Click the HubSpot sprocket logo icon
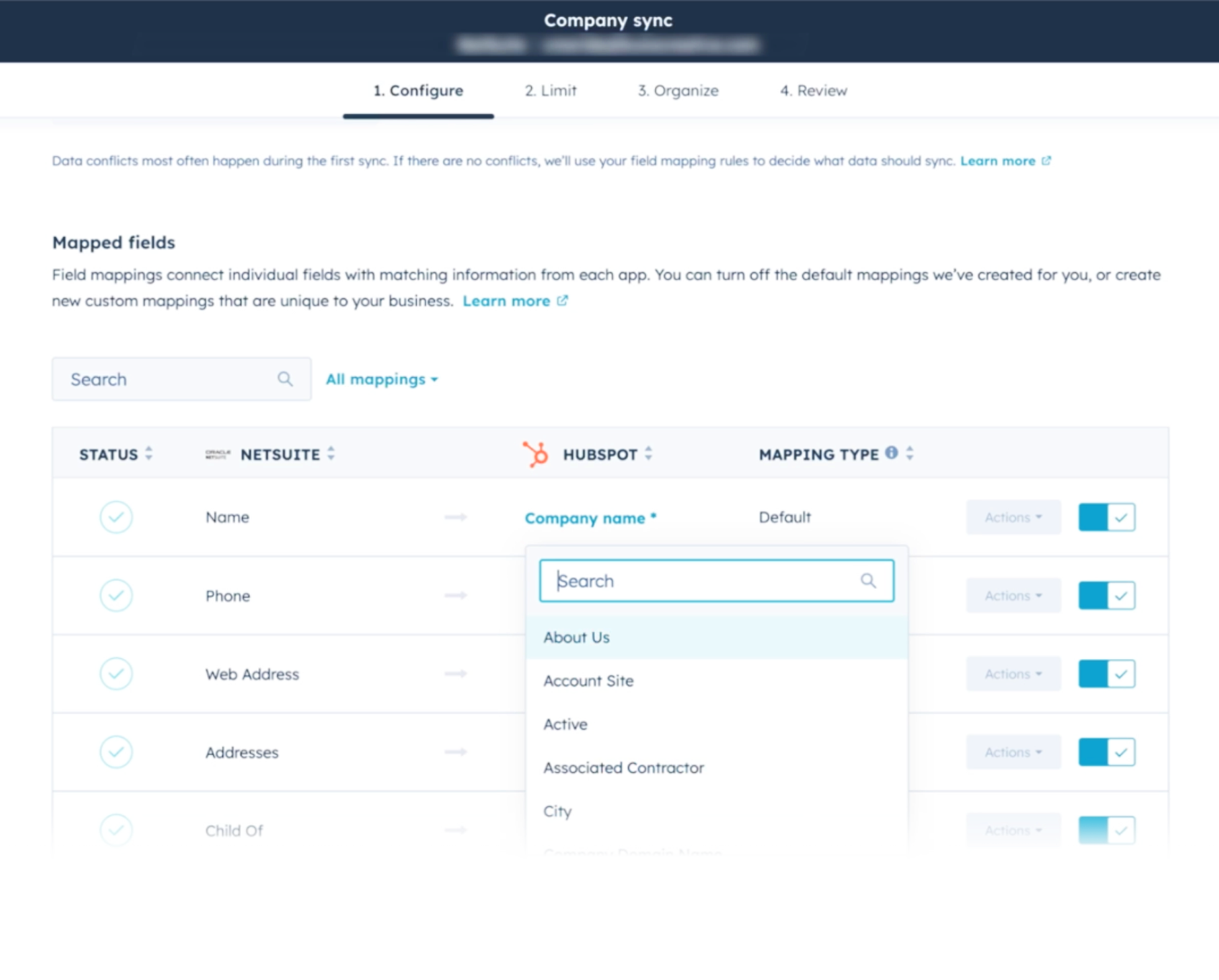This screenshot has height=980, width=1219. click(x=535, y=454)
